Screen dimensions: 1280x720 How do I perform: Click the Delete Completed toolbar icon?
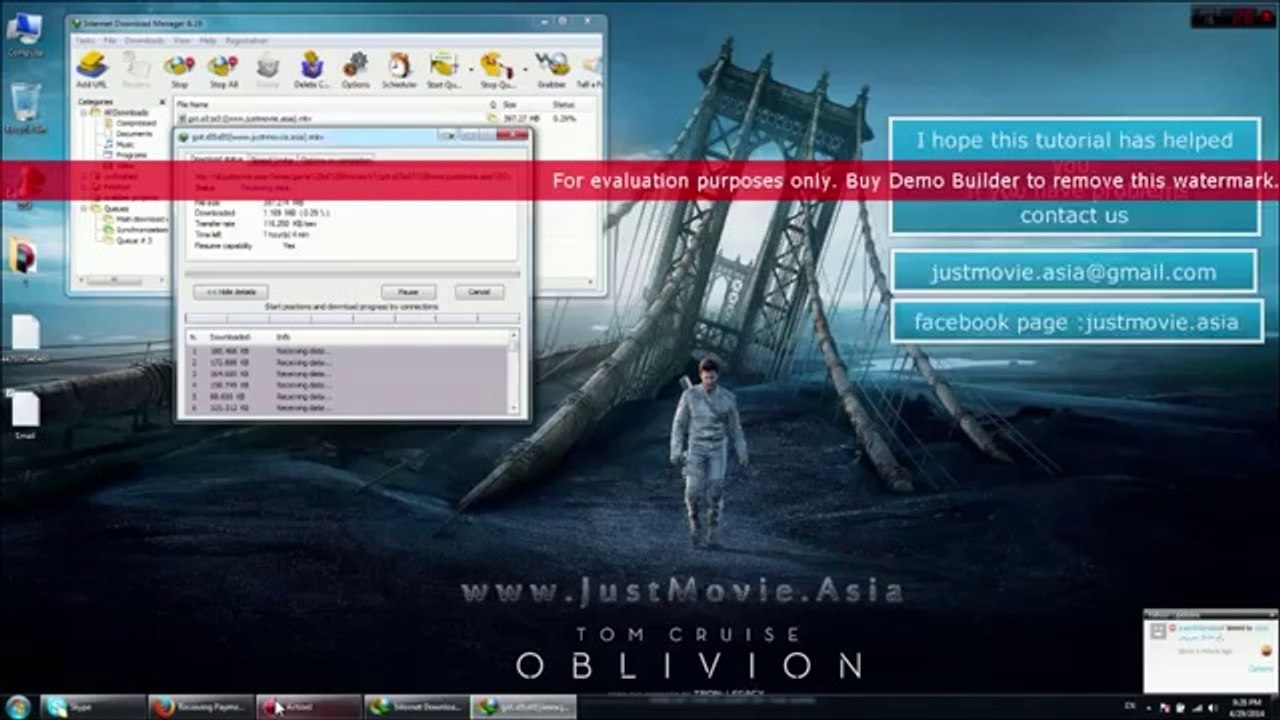point(311,71)
